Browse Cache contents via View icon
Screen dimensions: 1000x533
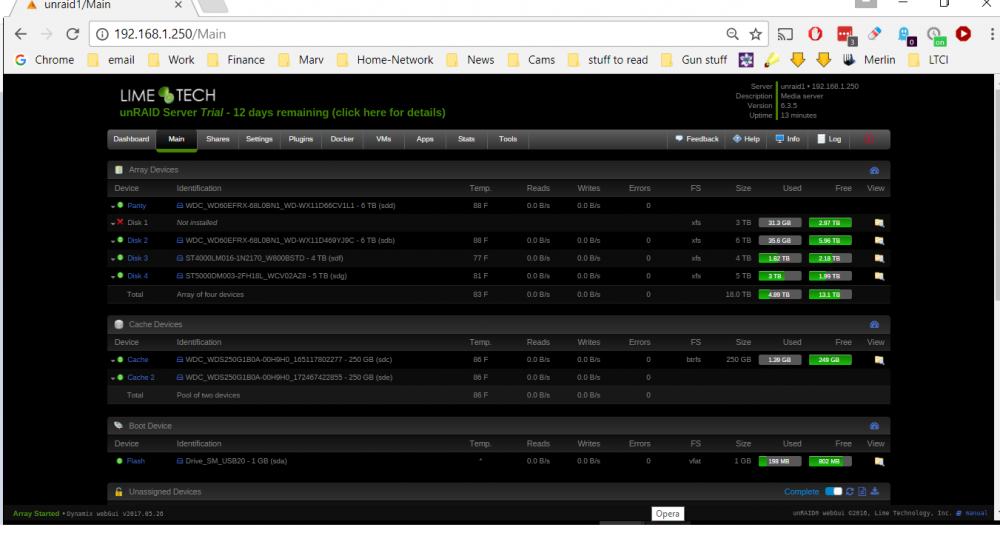click(x=879, y=360)
